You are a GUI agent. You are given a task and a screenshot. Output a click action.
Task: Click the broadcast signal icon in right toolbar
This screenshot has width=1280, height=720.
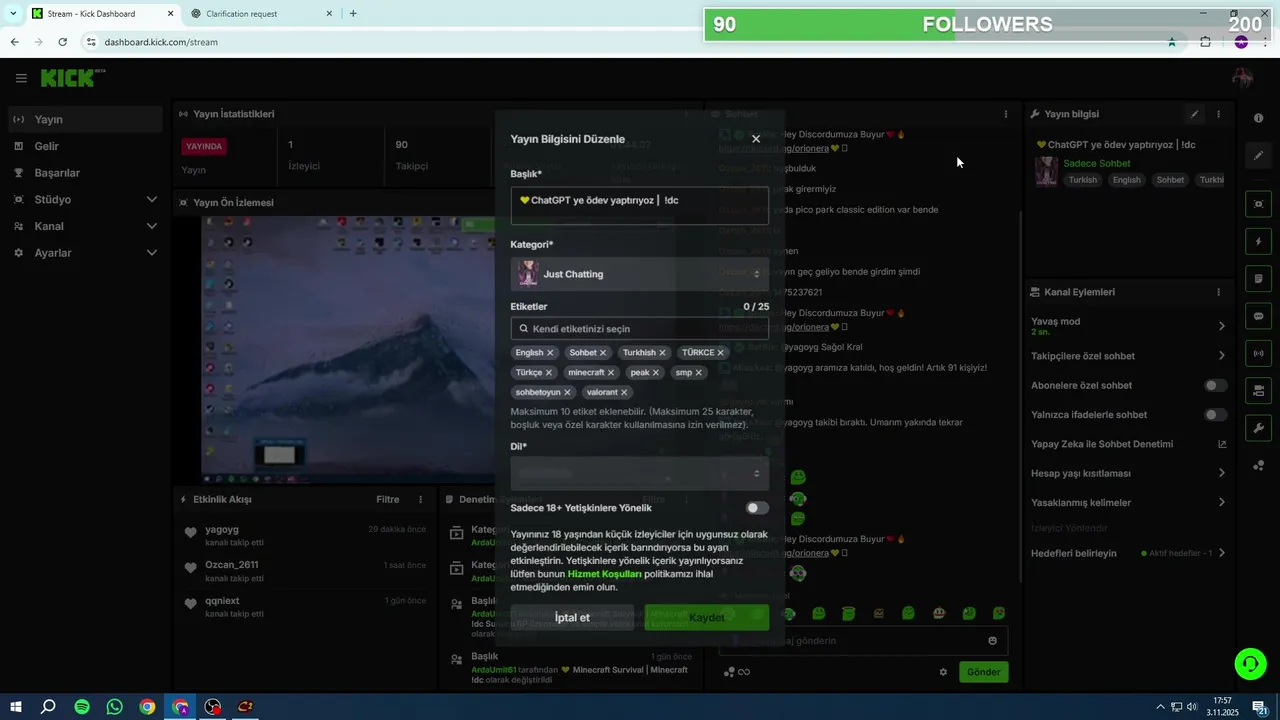1258,353
